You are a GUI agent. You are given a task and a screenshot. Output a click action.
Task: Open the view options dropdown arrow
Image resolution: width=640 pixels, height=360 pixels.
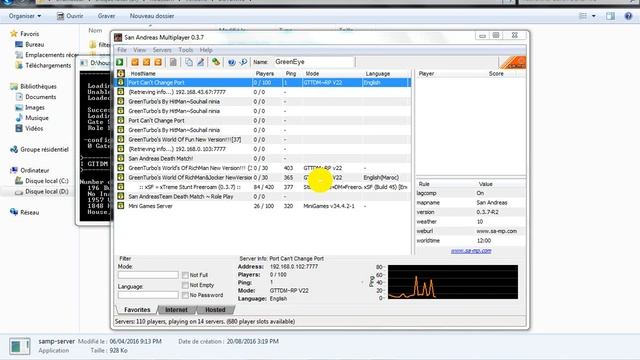pyautogui.click(x=593, y=16)
